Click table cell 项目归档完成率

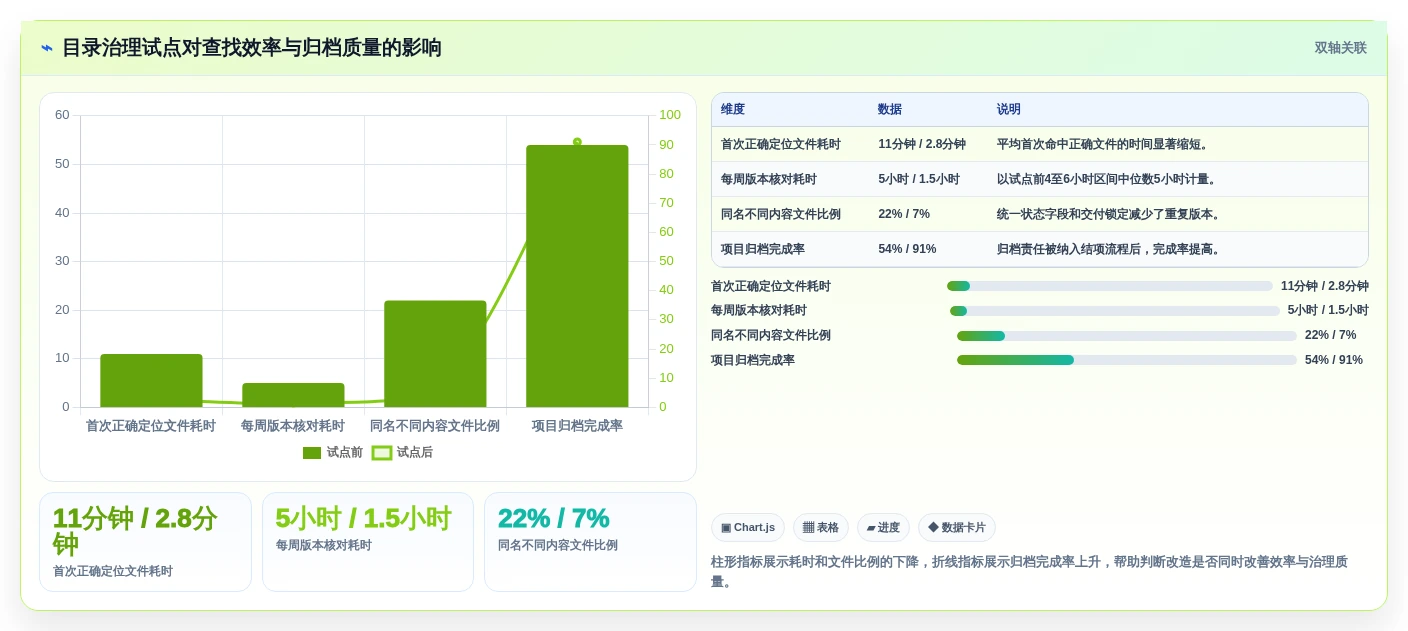point(763,249)
